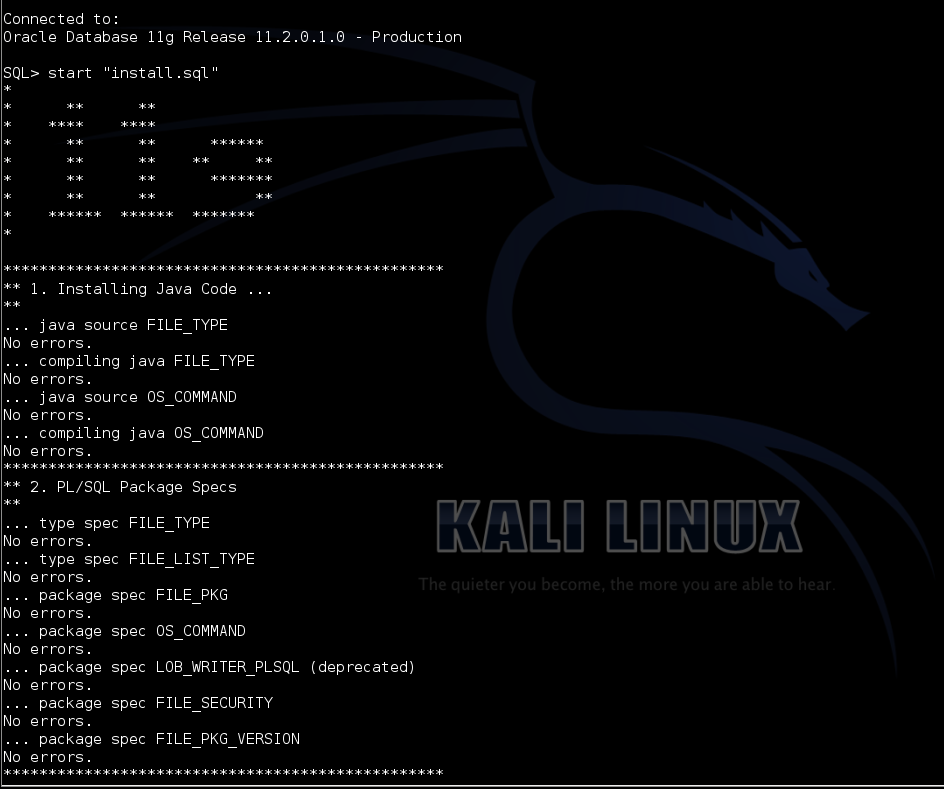
Task: Click the "The quieter you become" tagline
Action: click(x=626, y=584)
